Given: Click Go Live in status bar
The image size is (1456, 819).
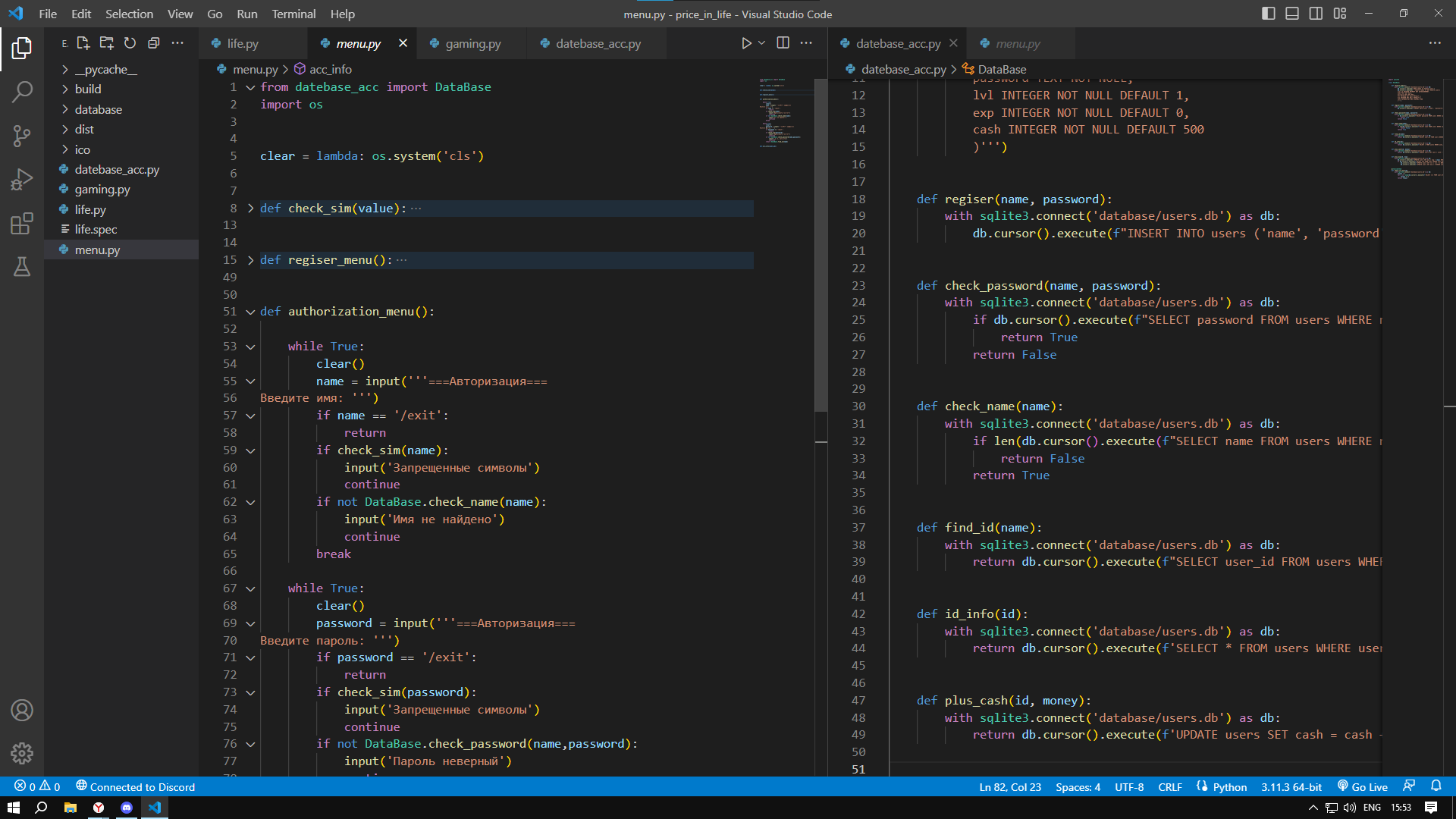Looking at the screenshot, I should (x=1362, y=787).
